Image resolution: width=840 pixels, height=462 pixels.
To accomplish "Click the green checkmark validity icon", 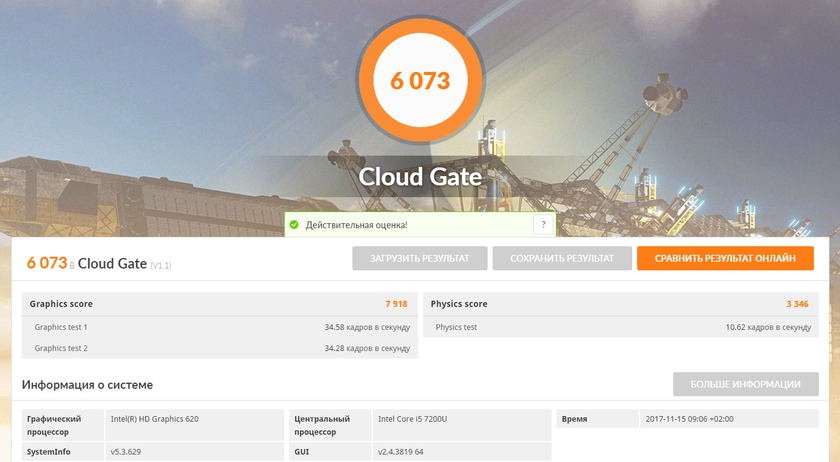I will (x=294, y=225).
